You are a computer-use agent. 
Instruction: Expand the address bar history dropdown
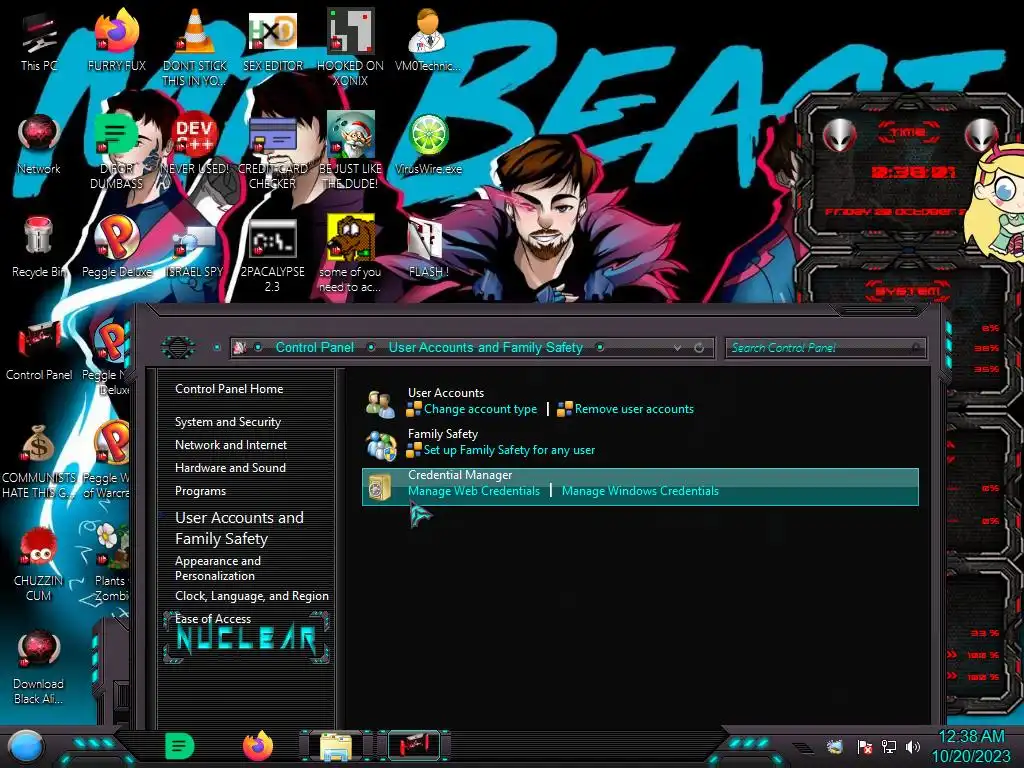[x=677, y=348]
